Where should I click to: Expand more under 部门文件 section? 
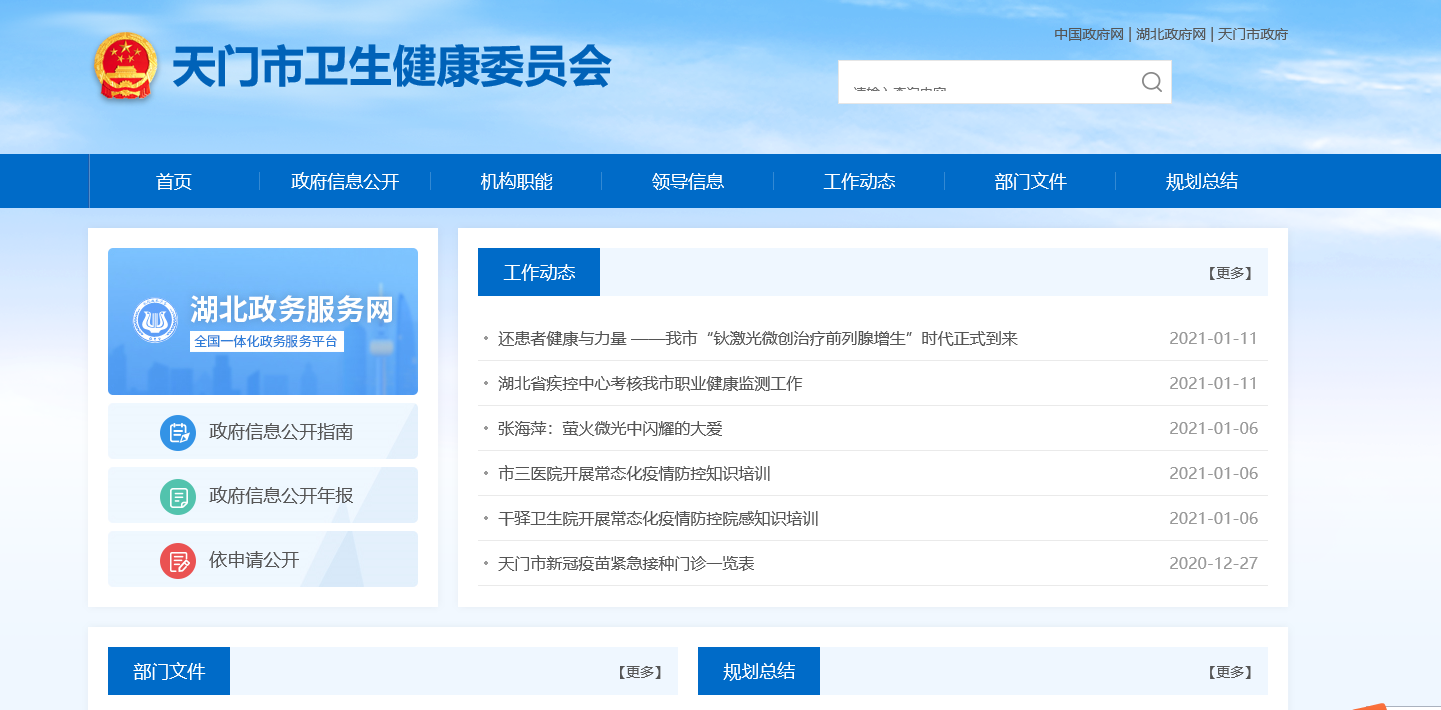point(639,672)
